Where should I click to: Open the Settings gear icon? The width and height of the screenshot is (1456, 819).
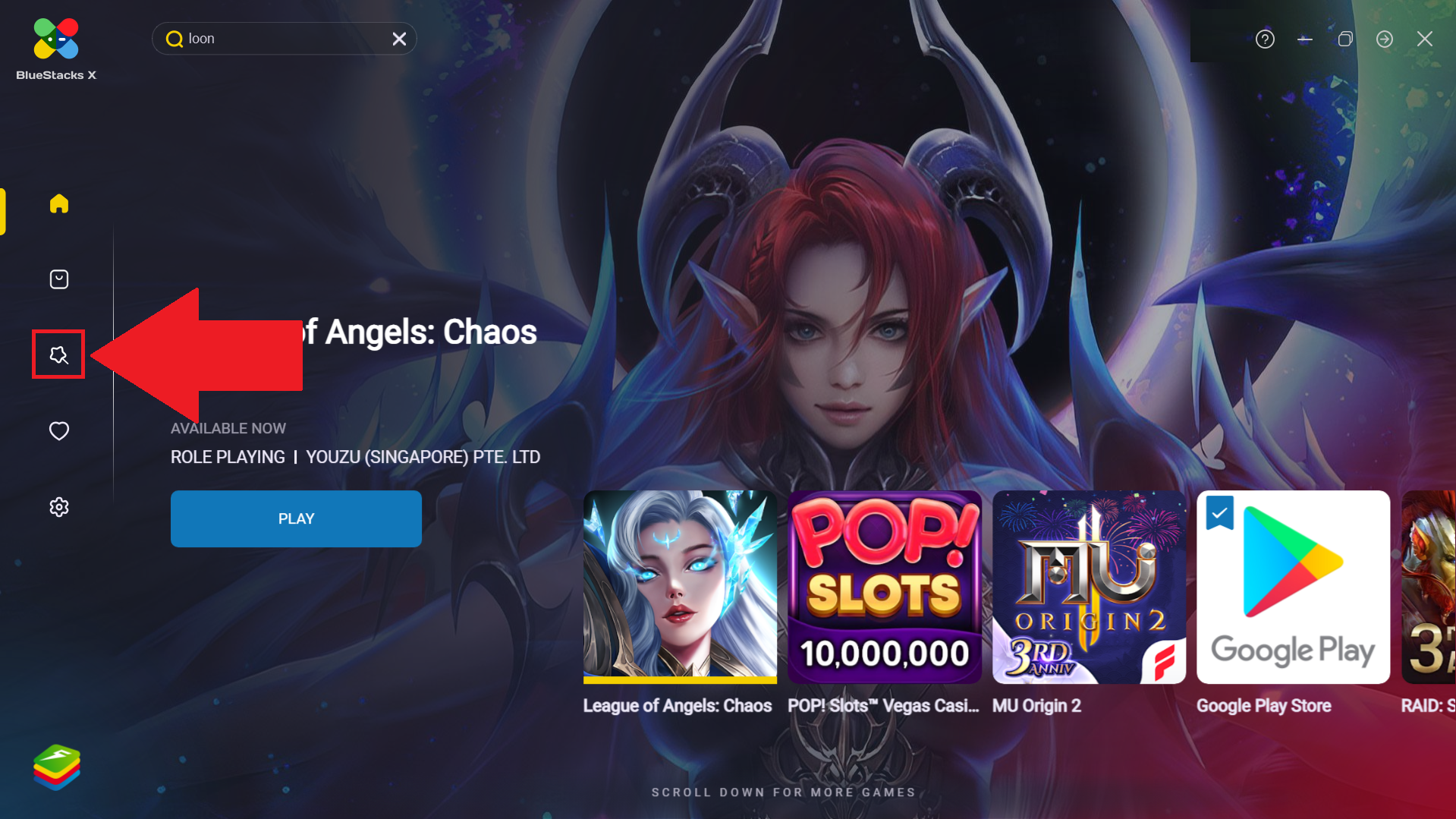(x=58, y=507)
